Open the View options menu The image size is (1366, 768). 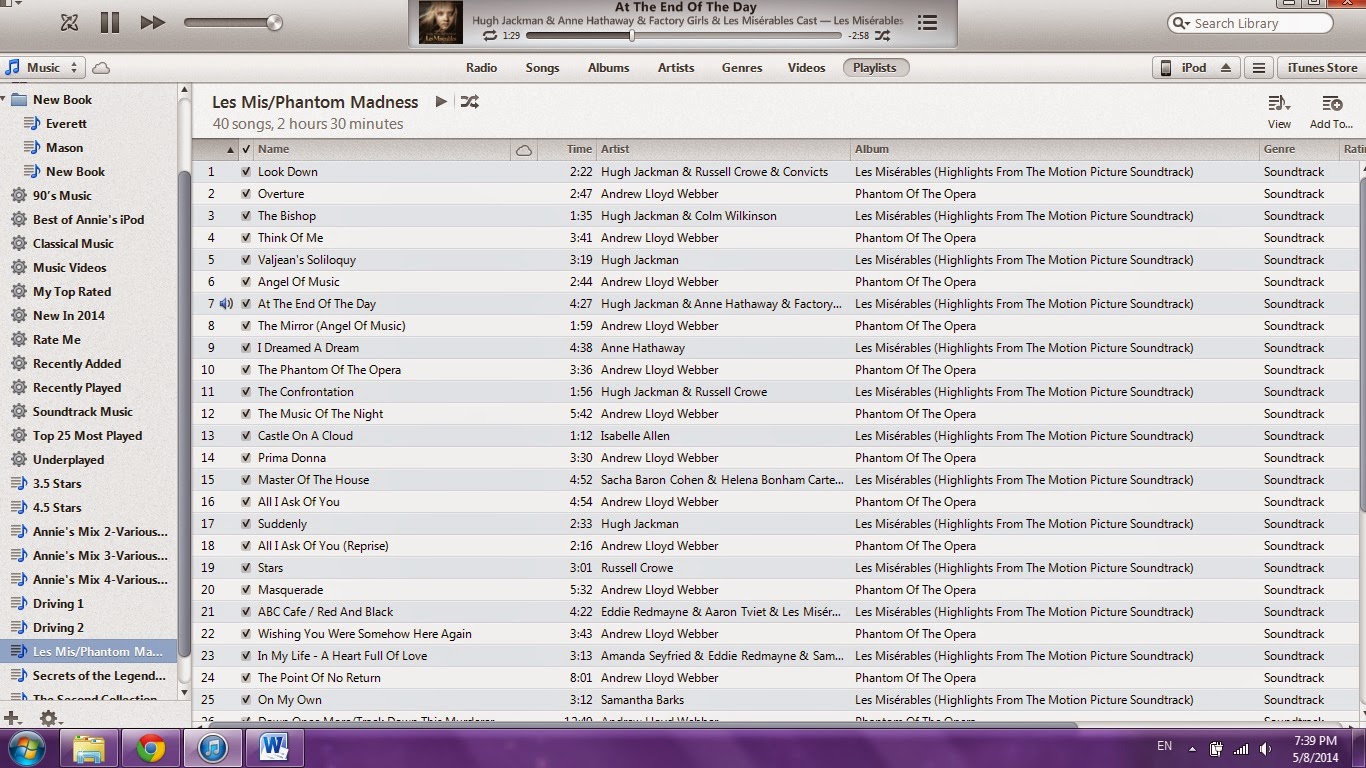coord(1279,112)
